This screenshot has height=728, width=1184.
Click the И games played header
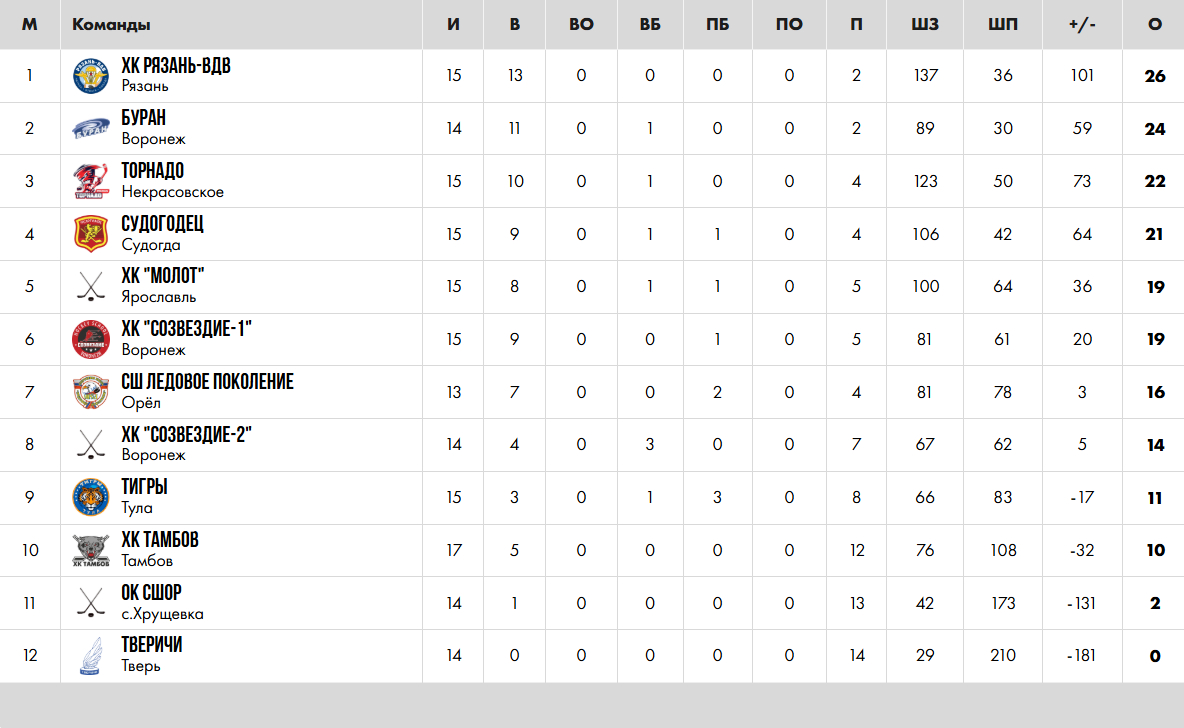point(454,24)
